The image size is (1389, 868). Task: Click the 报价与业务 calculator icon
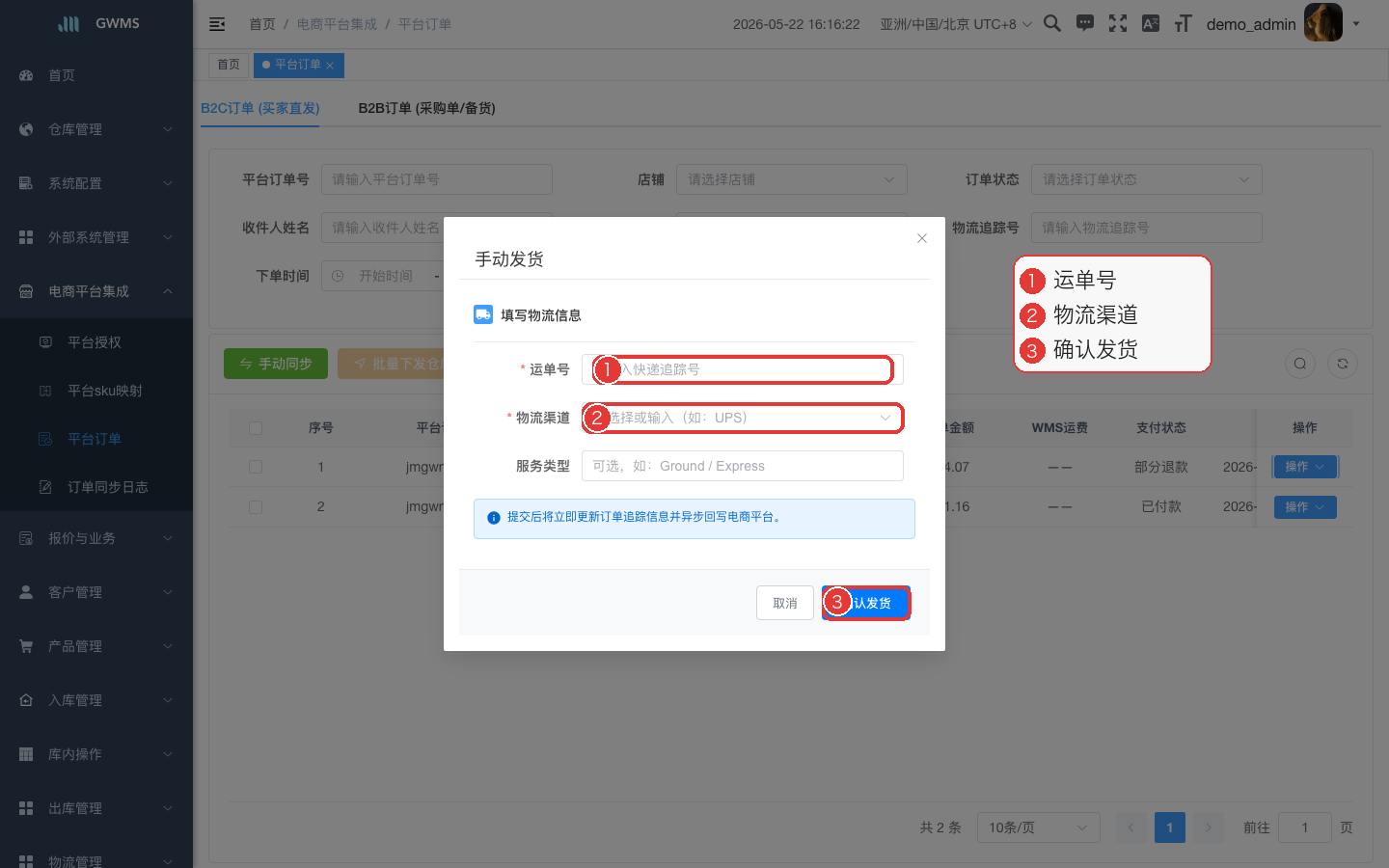tap(26, 538)
